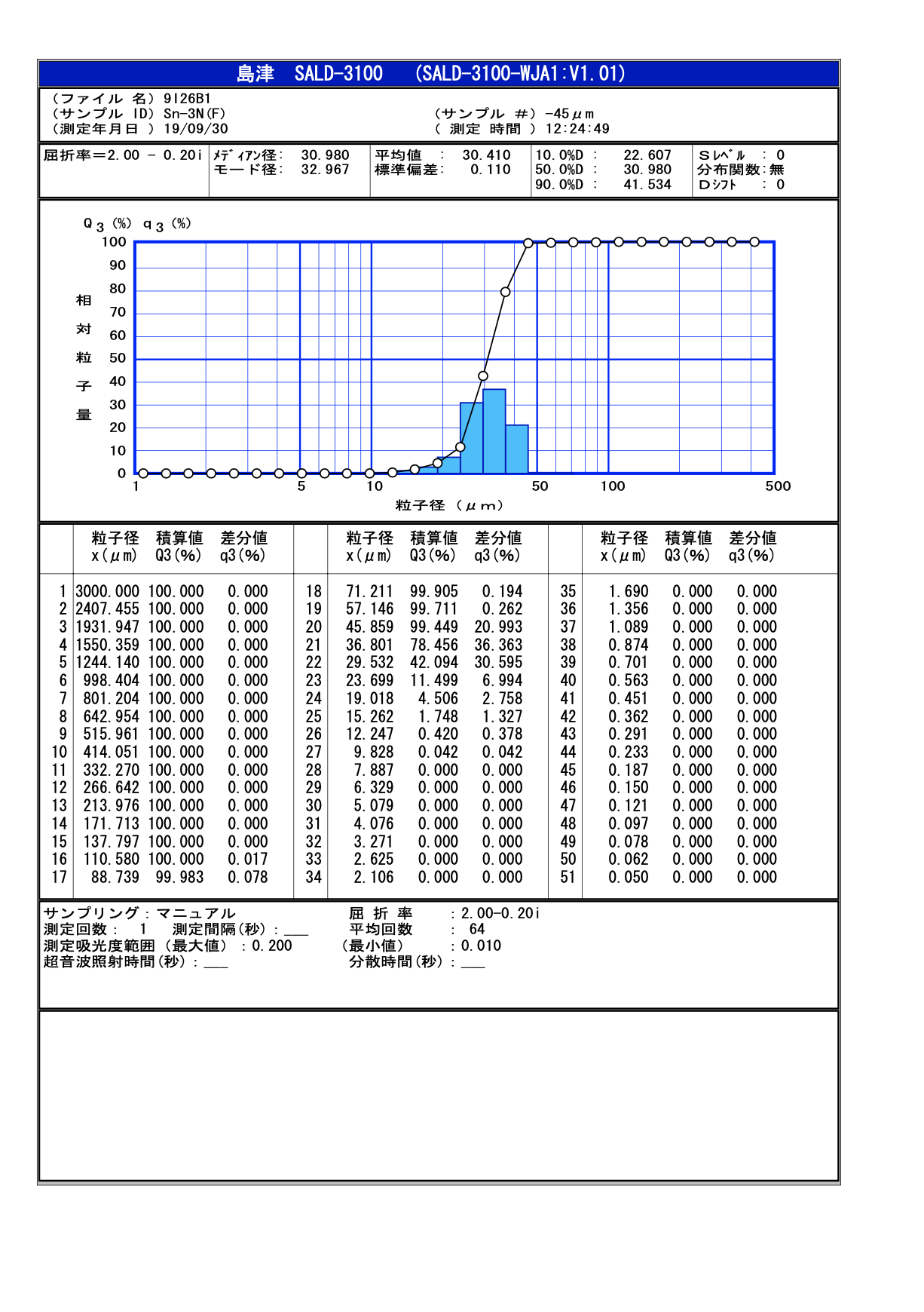Click the x-axis tick label 100
Screen dimensions: 924x1312
[x=612, y=486]
